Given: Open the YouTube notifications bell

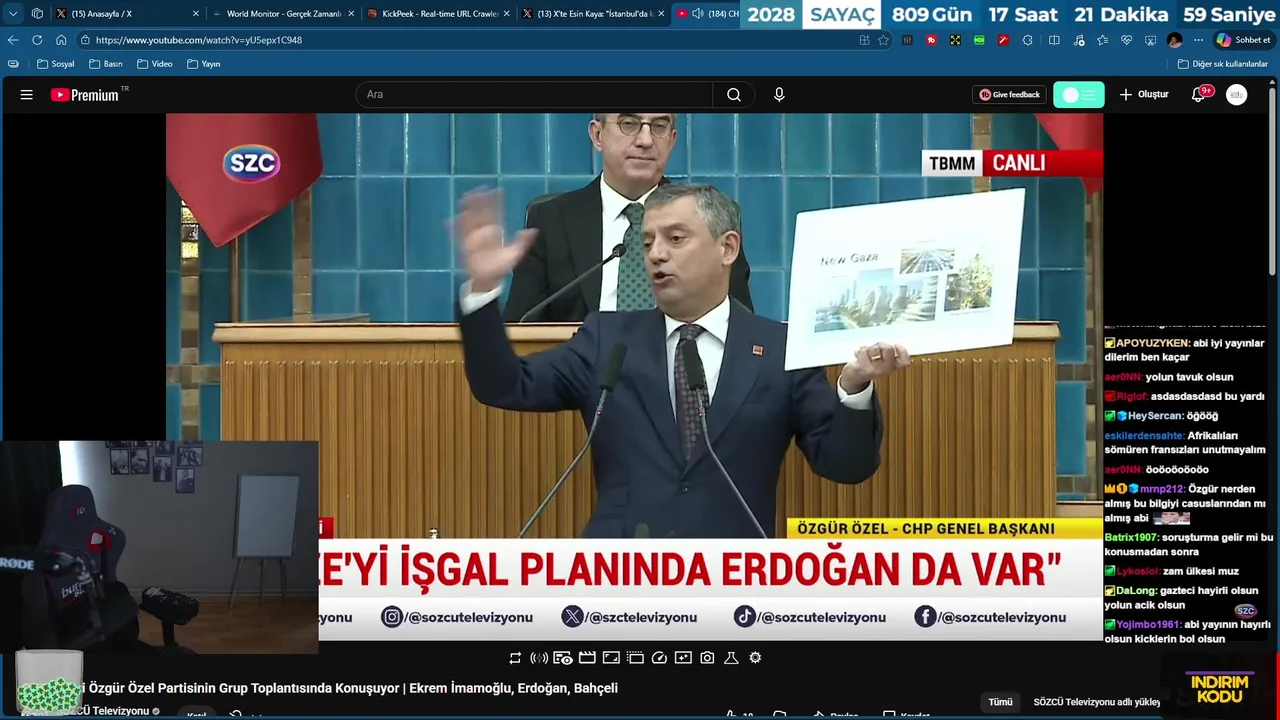Looking at the screenshot, I should point(1198,95).
